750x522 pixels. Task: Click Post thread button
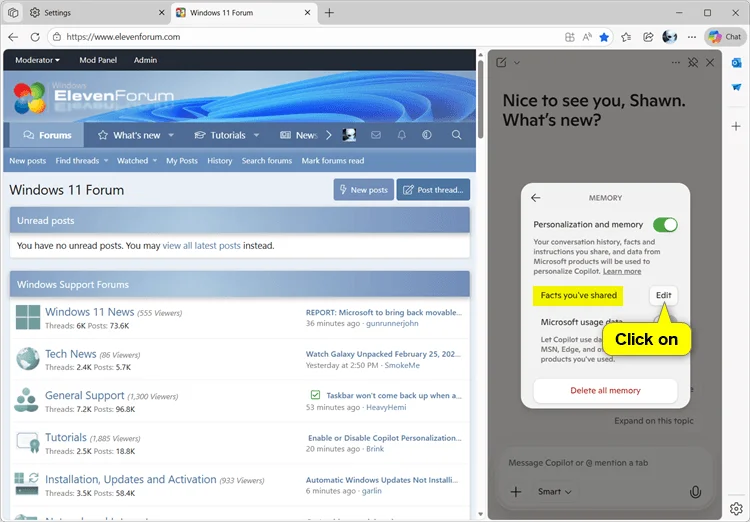tap(433, 190)
